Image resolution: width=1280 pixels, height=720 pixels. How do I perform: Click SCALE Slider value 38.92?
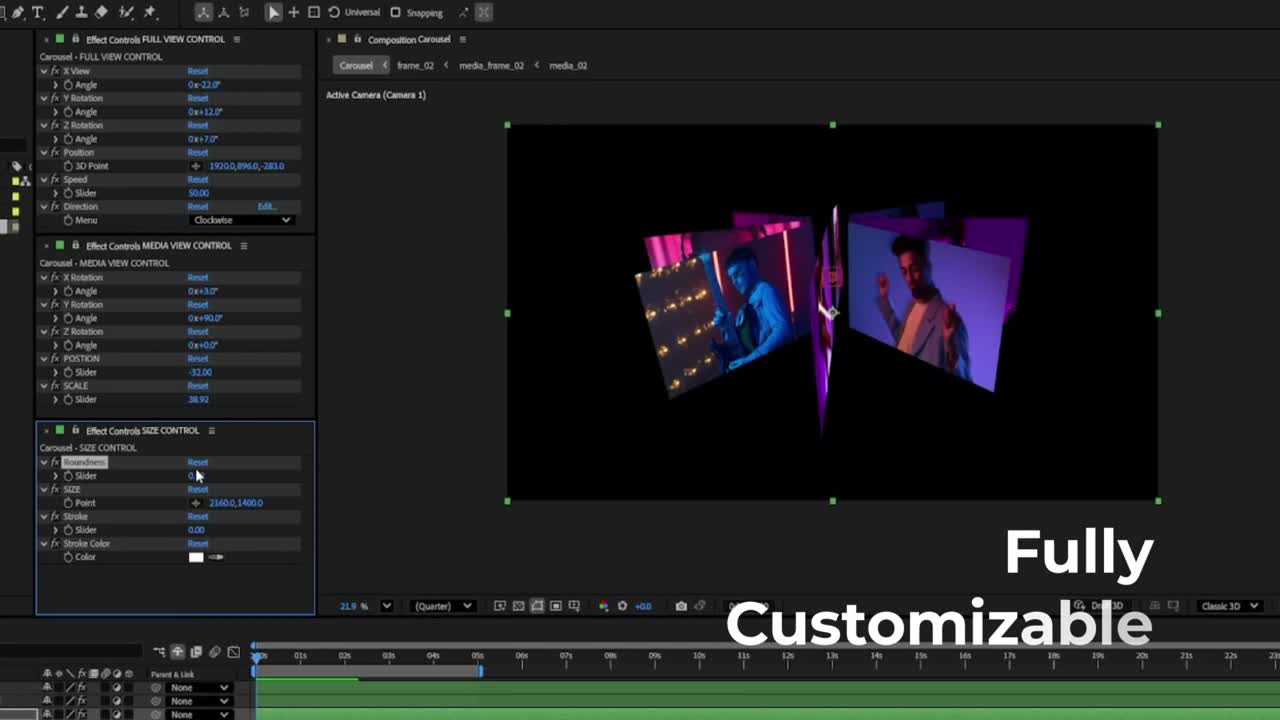(x=198, y=399)
